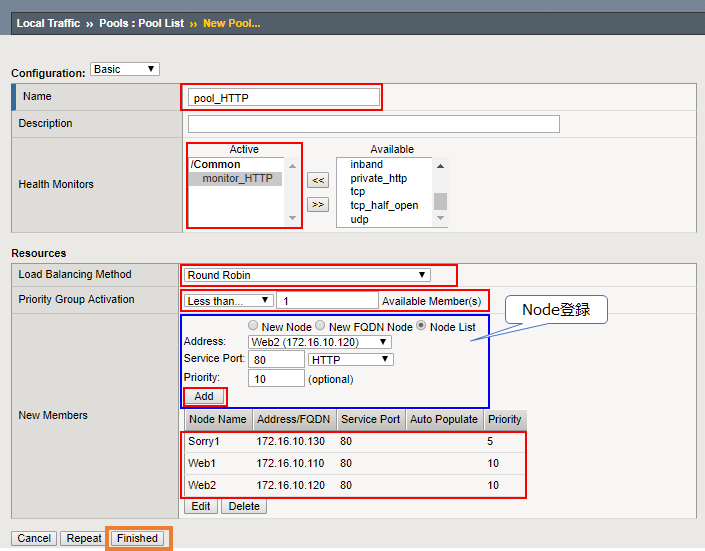
Task: Click Pools : Pool List breadcrumb
Action: pyautogui.click(x=141, y=23)
